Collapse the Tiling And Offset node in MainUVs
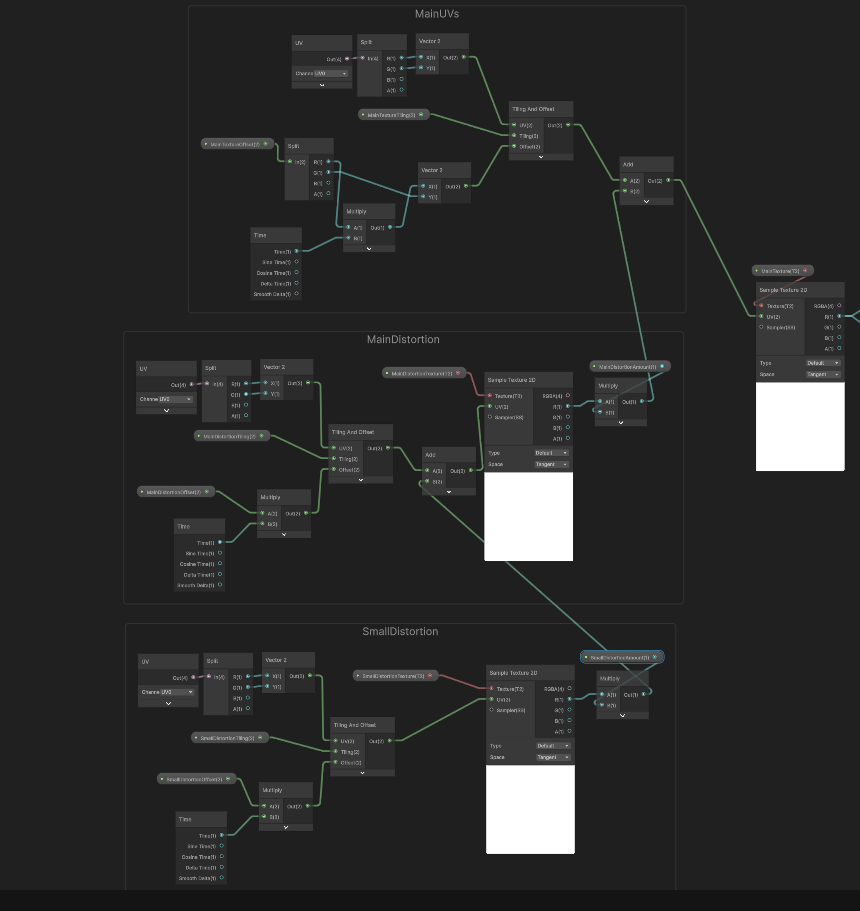The height and width of the screenshot is (911, 860). click(x=541, y=156)
